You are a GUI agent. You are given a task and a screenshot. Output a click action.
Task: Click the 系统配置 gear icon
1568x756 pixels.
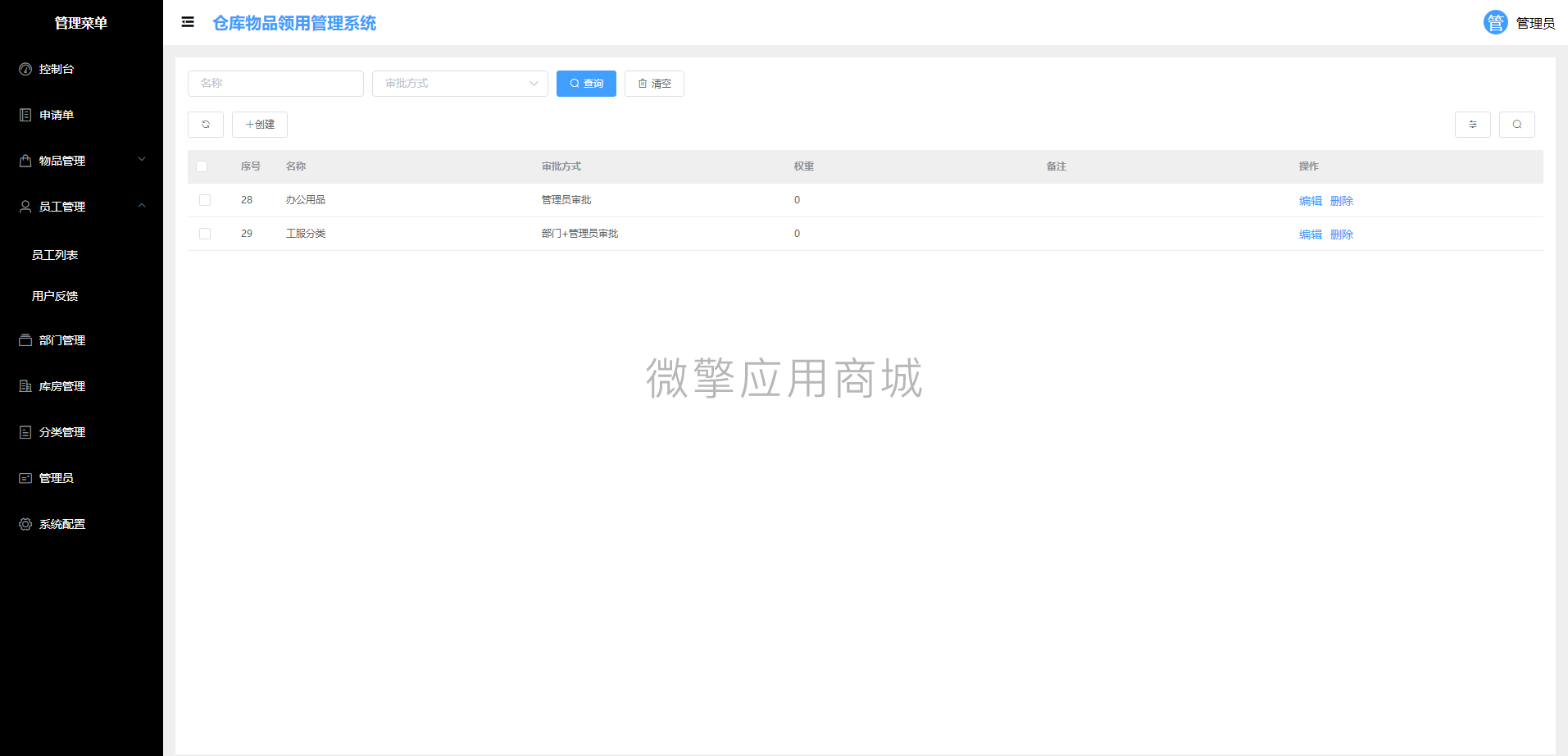(x=25, y=524)
